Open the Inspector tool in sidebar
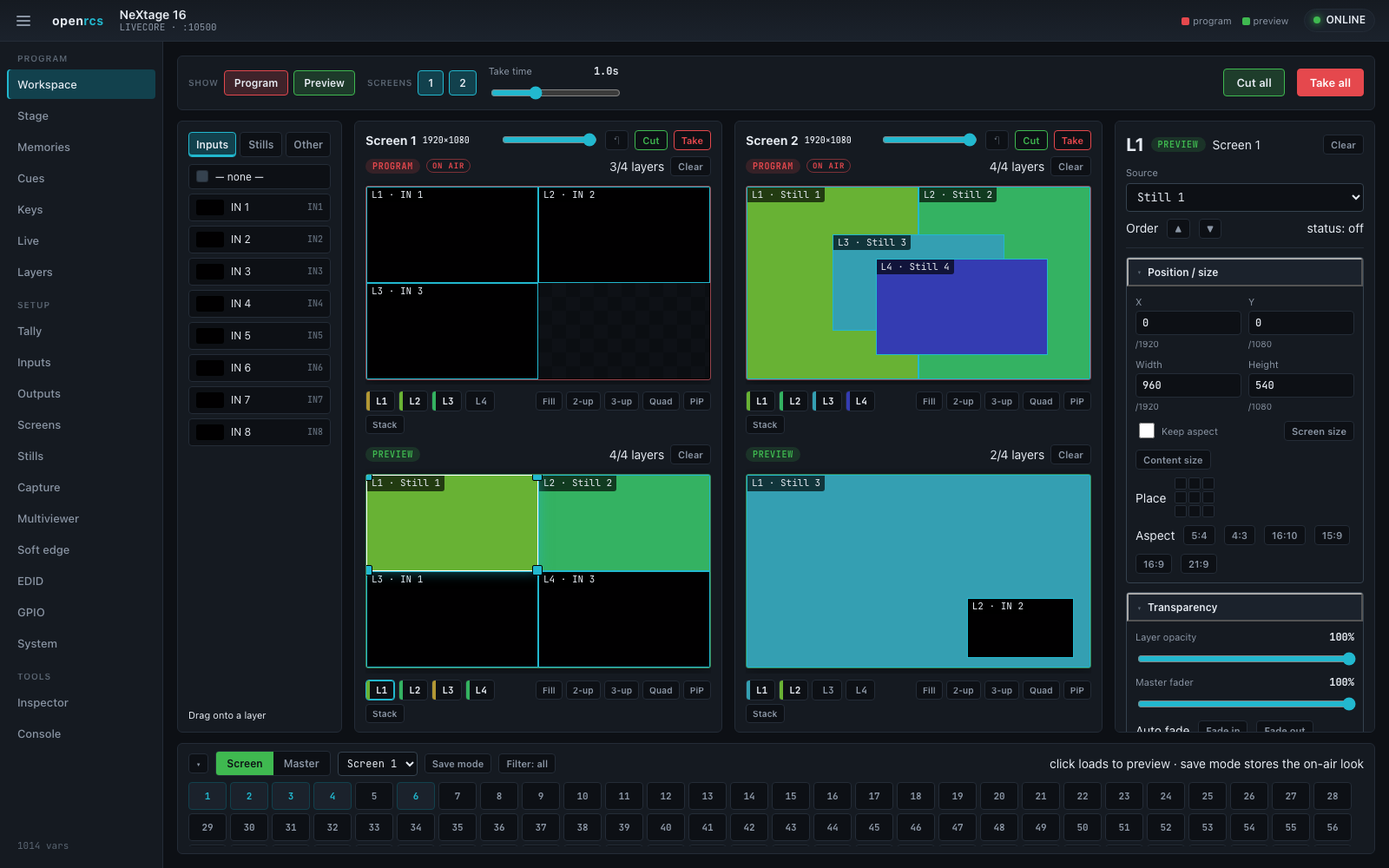The width and height of the screenshot is (1389, 868). point(81,702)
